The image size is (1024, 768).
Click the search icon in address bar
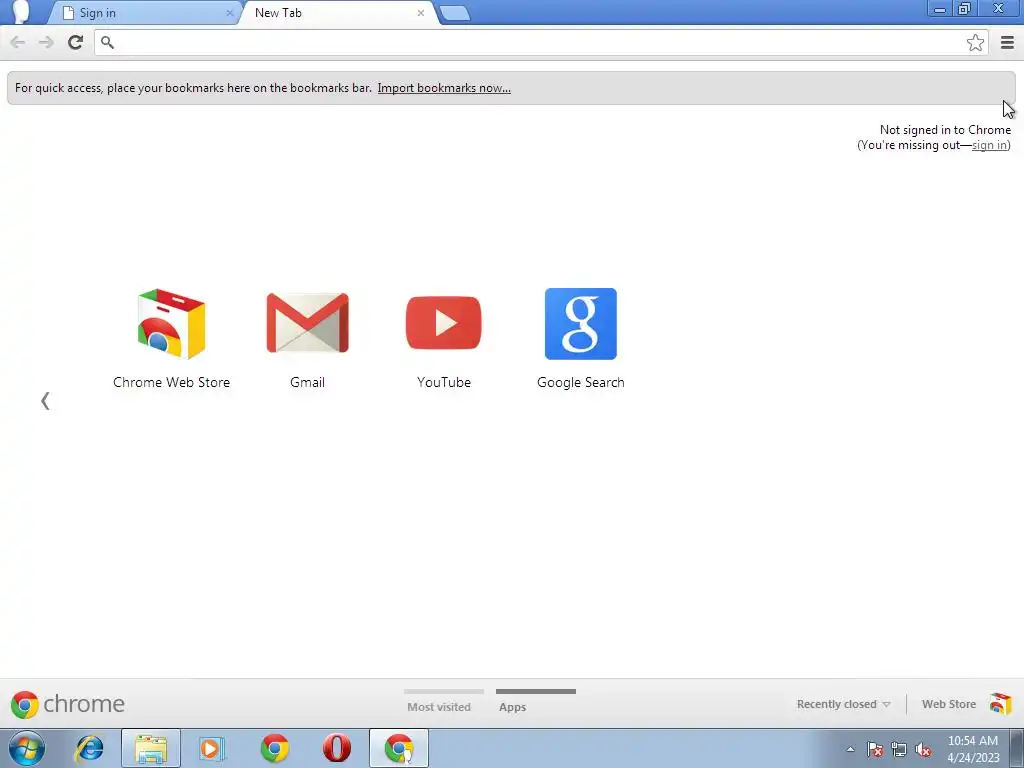(x=107, y=42)
